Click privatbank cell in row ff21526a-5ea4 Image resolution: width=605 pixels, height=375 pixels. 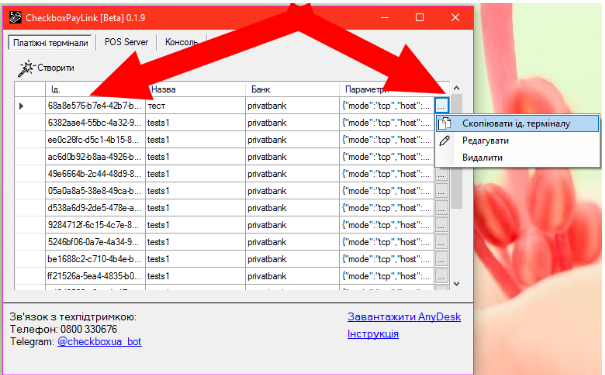tap(292, 275)
